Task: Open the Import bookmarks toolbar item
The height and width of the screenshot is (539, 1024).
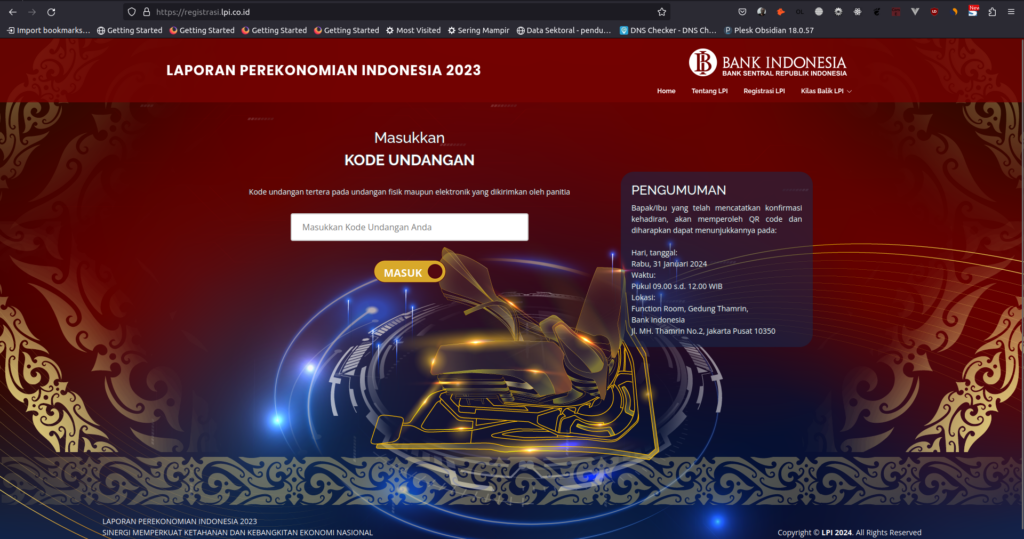Action: 48,30
